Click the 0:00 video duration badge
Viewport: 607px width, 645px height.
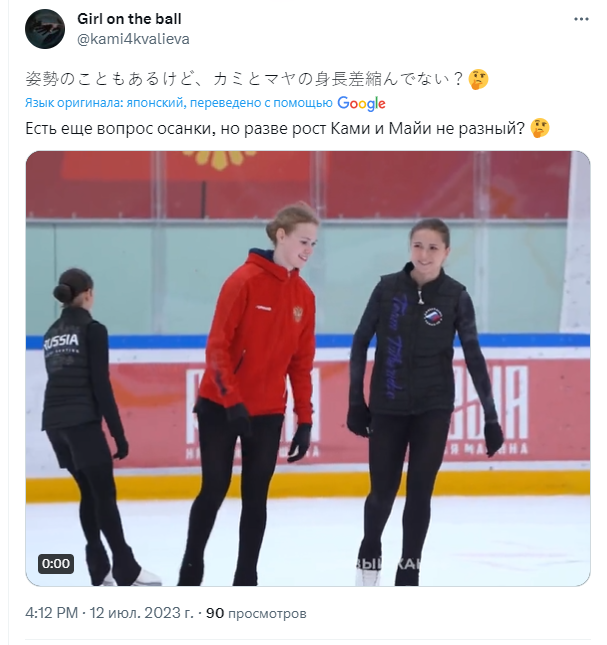(56, 563)
